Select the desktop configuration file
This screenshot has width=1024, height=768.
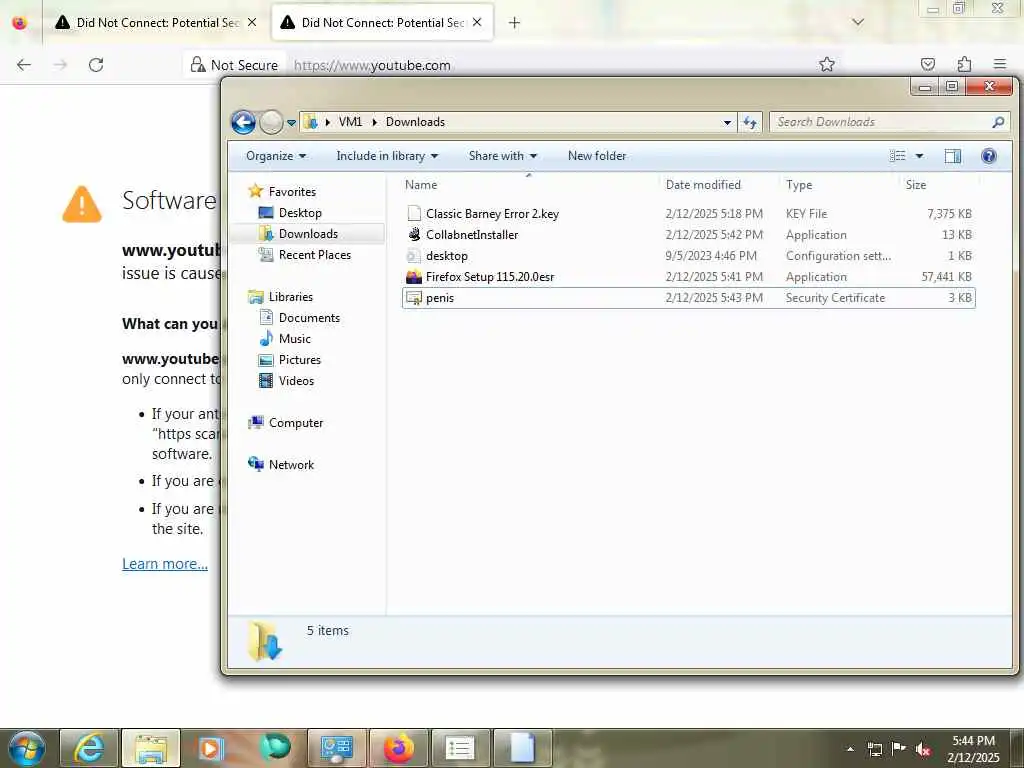click(x=689, y=255)
